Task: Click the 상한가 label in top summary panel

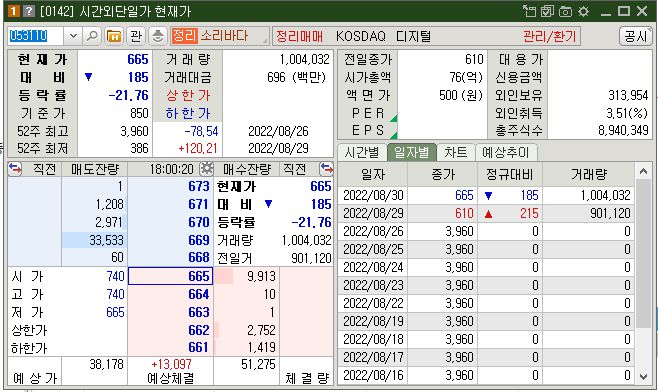Action: 188,96
